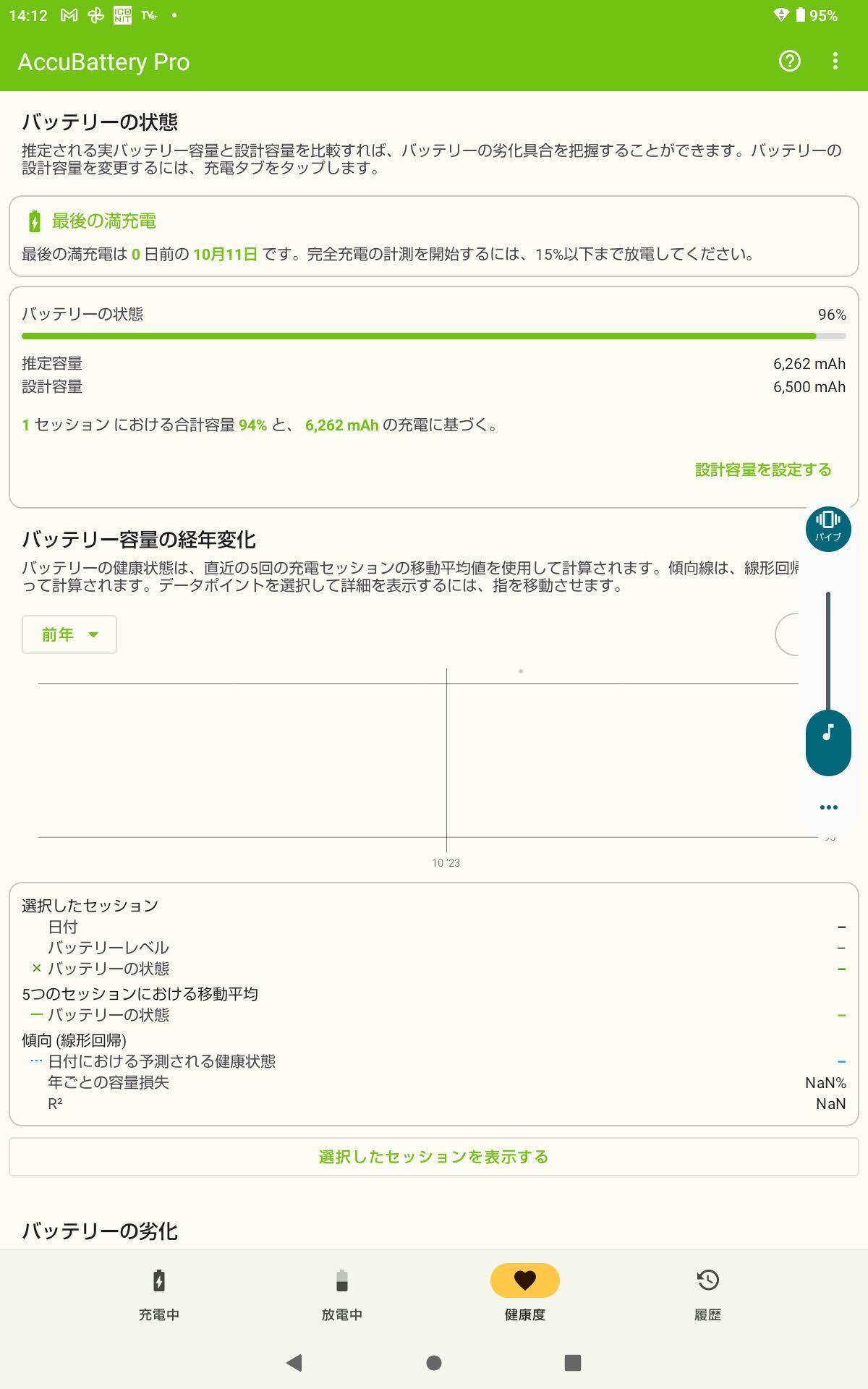
Task: Tap the 5つのセッションにおける移動平均 label
Action: click(x=140, y=994)
